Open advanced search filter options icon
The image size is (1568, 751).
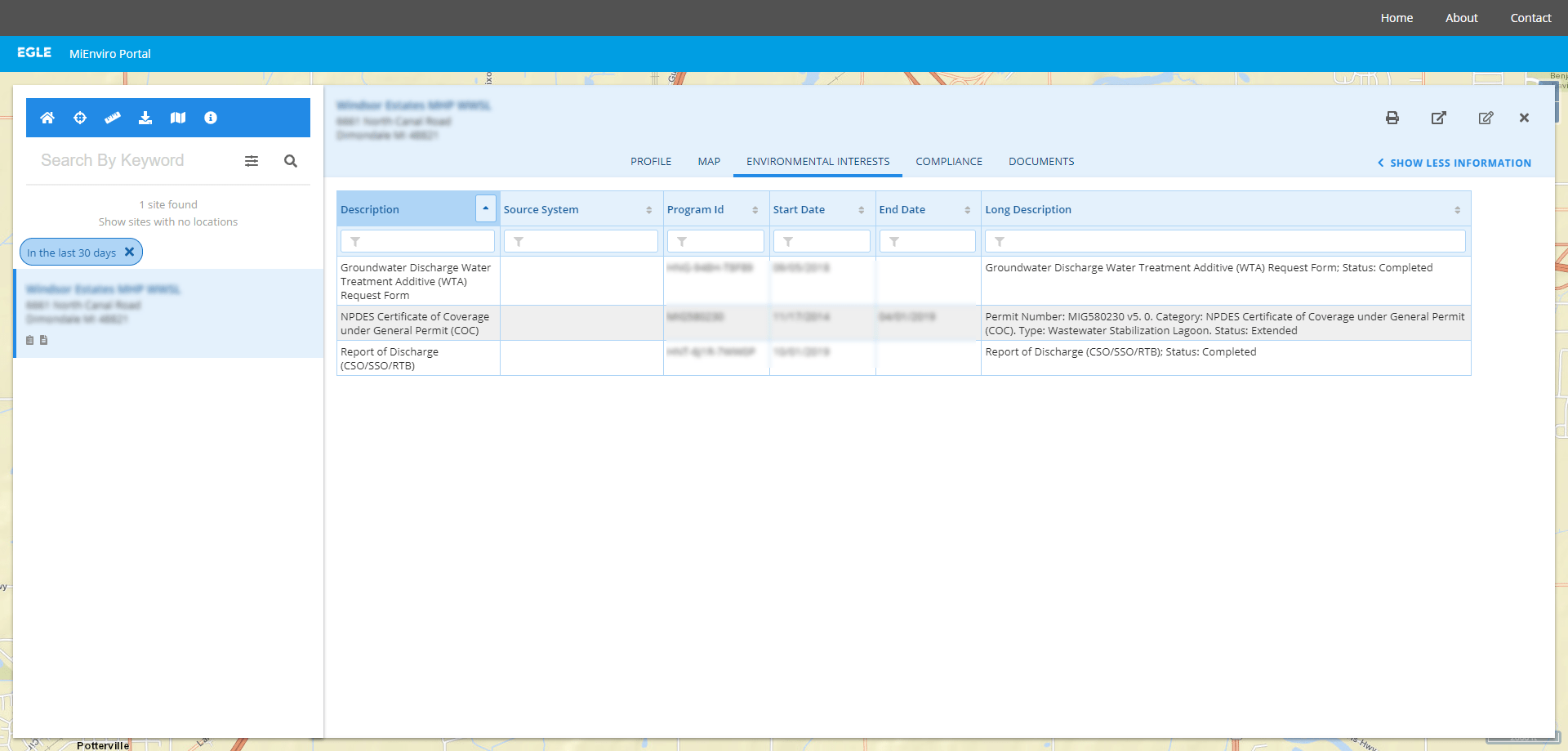[252, 161]
